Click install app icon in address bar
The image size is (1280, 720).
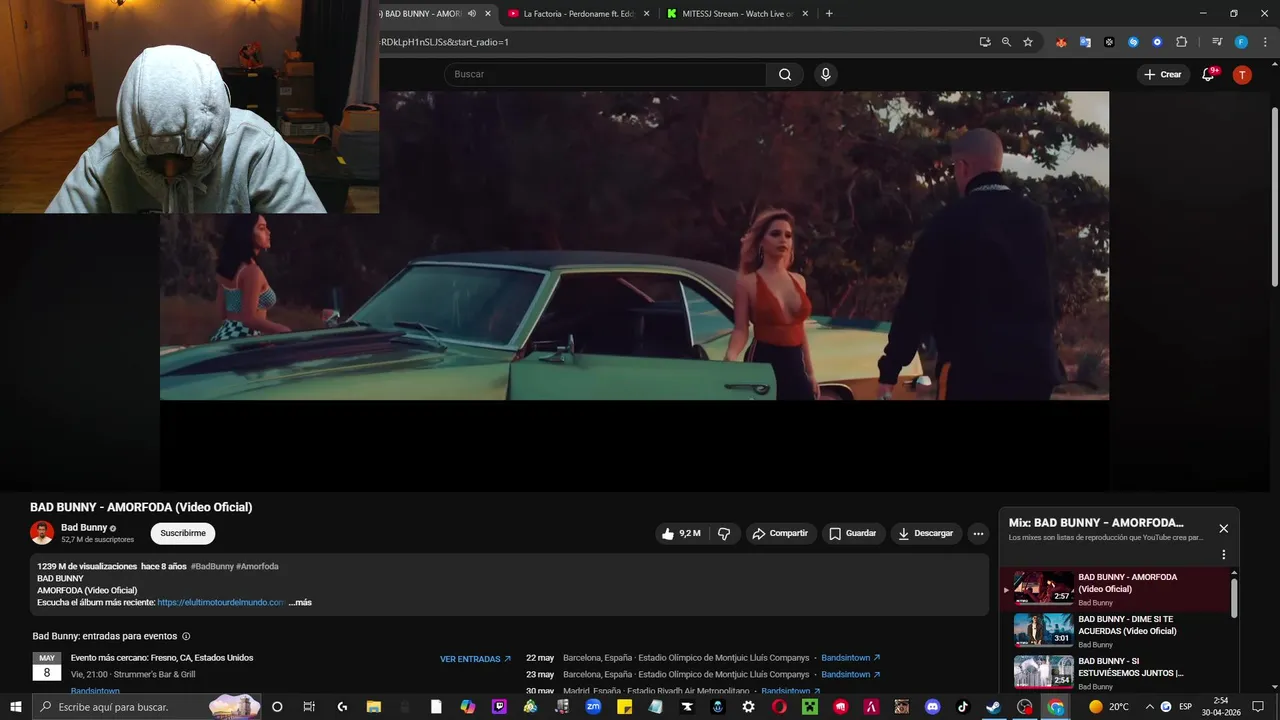coord(985,42)
